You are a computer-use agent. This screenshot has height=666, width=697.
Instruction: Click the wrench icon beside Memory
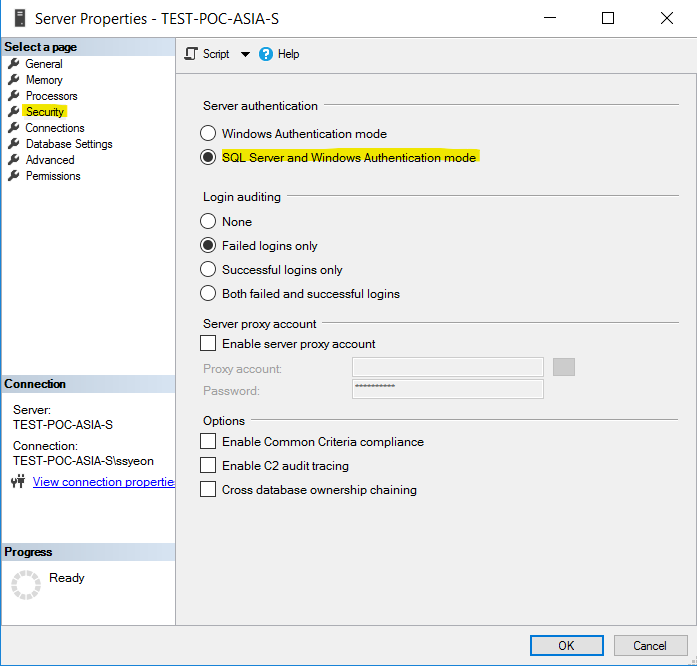pyautogui.click(x=14, y=80)
